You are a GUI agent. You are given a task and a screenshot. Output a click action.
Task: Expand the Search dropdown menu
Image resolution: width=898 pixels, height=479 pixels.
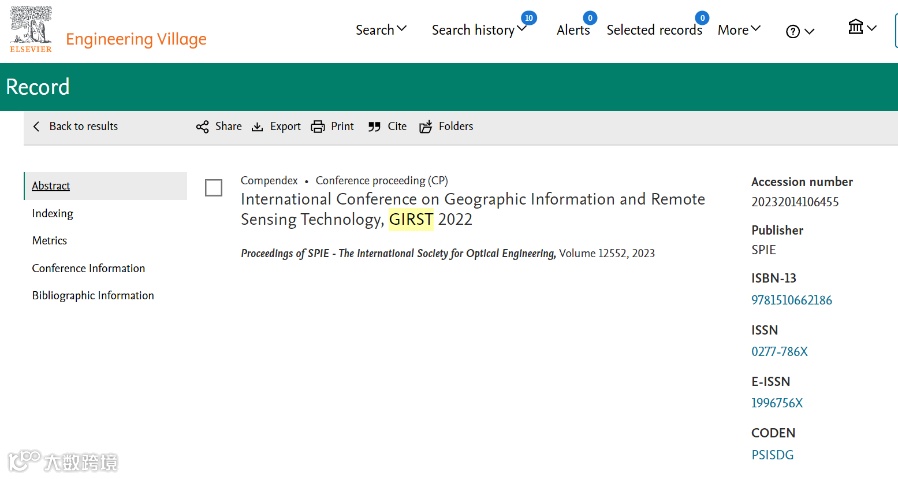coord(381,30)
